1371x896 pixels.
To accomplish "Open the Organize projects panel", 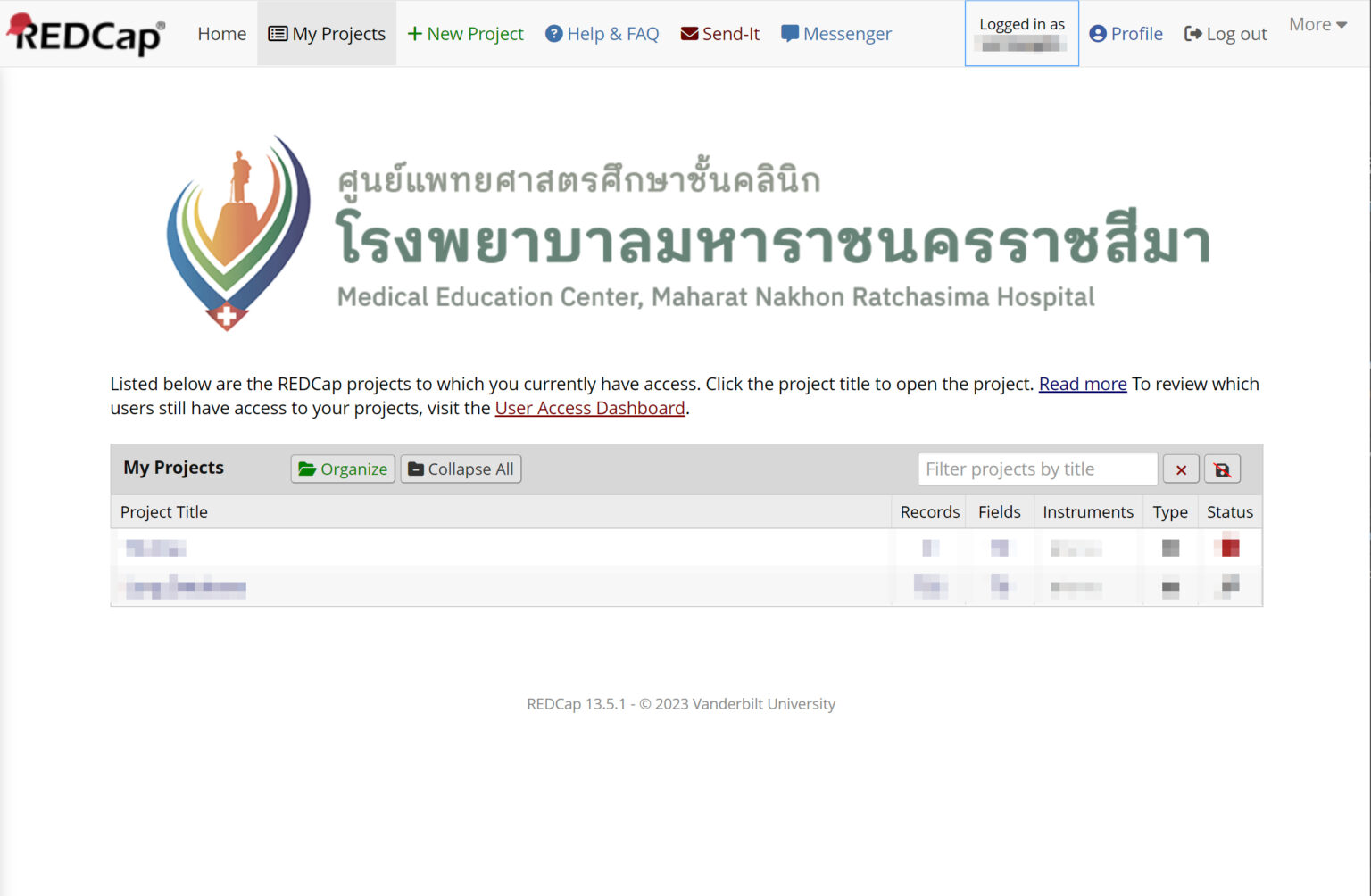I will 343,469.
